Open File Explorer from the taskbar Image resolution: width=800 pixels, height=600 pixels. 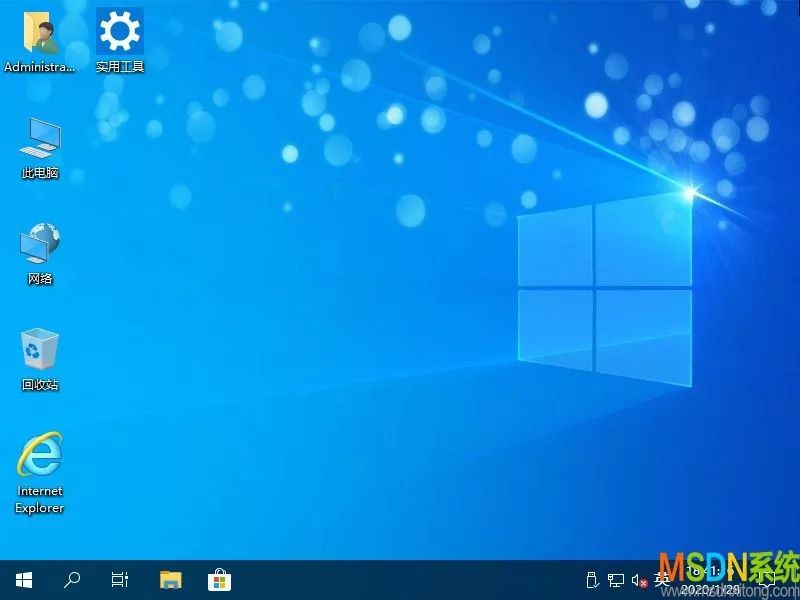[x=170, y=580]
